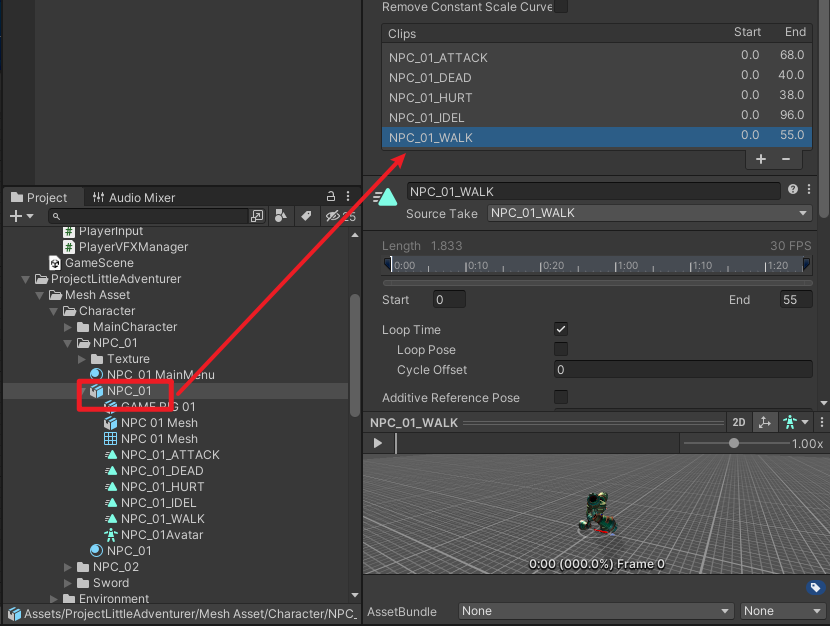The width and height of the screenshot is (830, 626).
Task: Enable the Loop Pose checkbox
Action: (x=561, y=349)
